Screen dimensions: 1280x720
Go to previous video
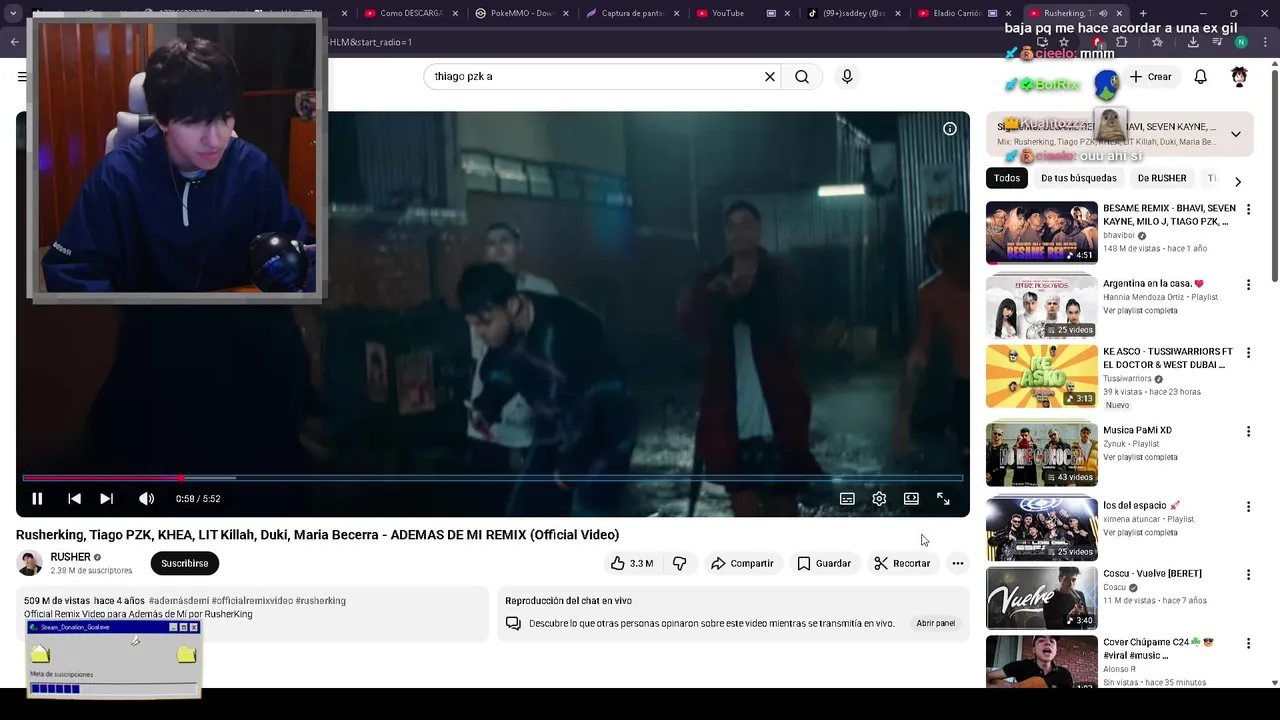[74, 499]
